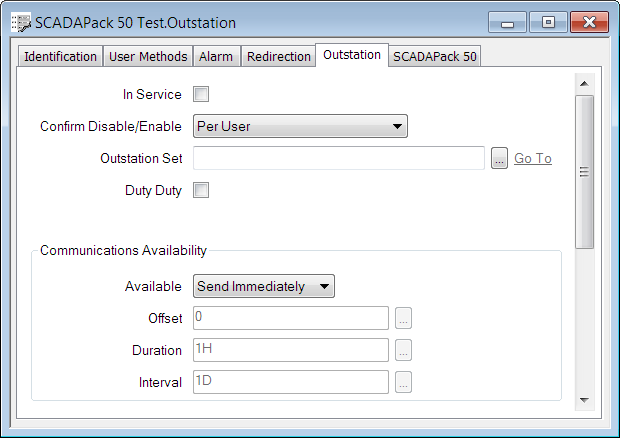Click the Go To link
620x438 pixels.
(532, 158)
